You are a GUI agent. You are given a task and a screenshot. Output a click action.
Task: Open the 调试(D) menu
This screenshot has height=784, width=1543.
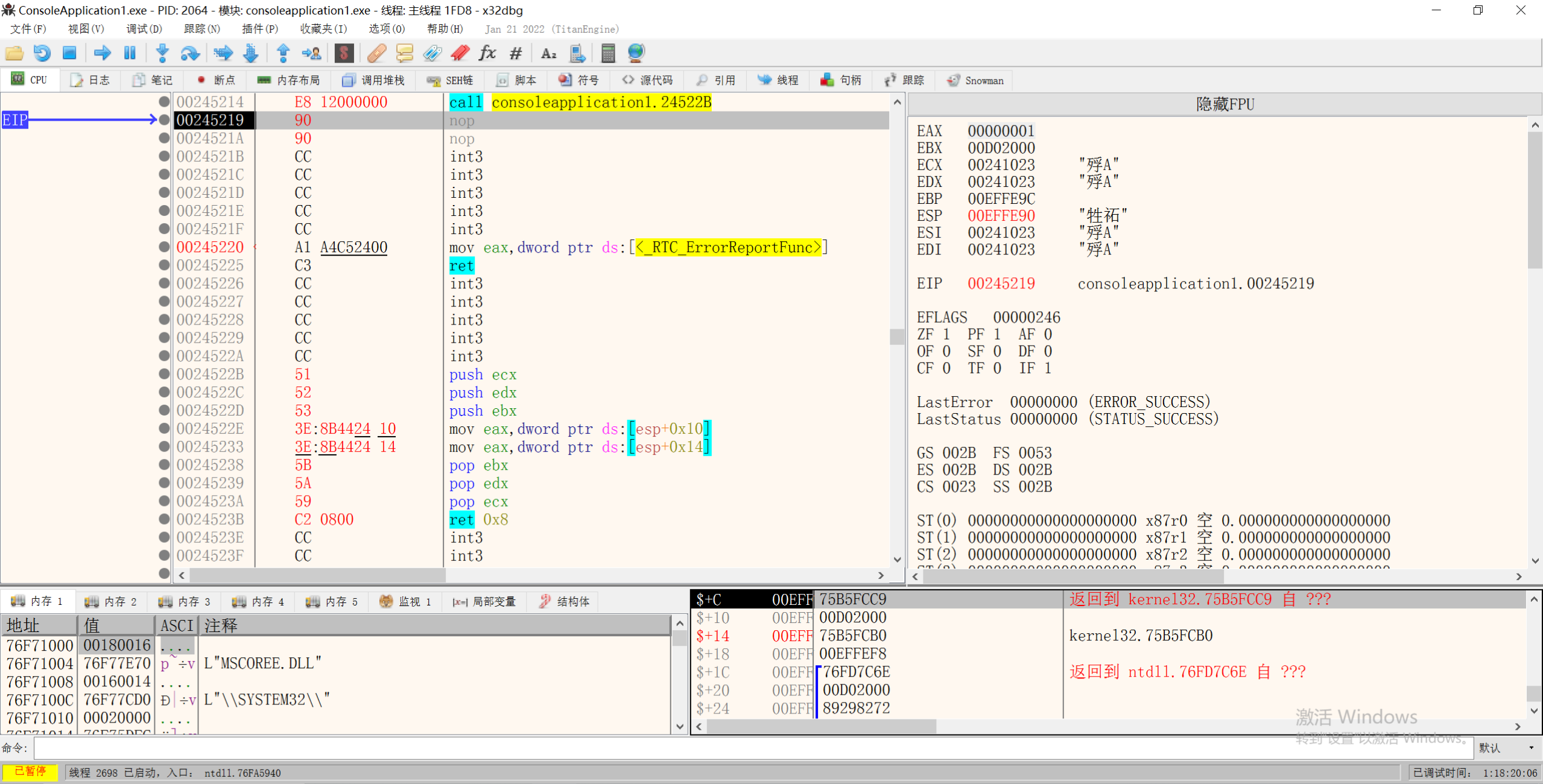coord(143,28)
